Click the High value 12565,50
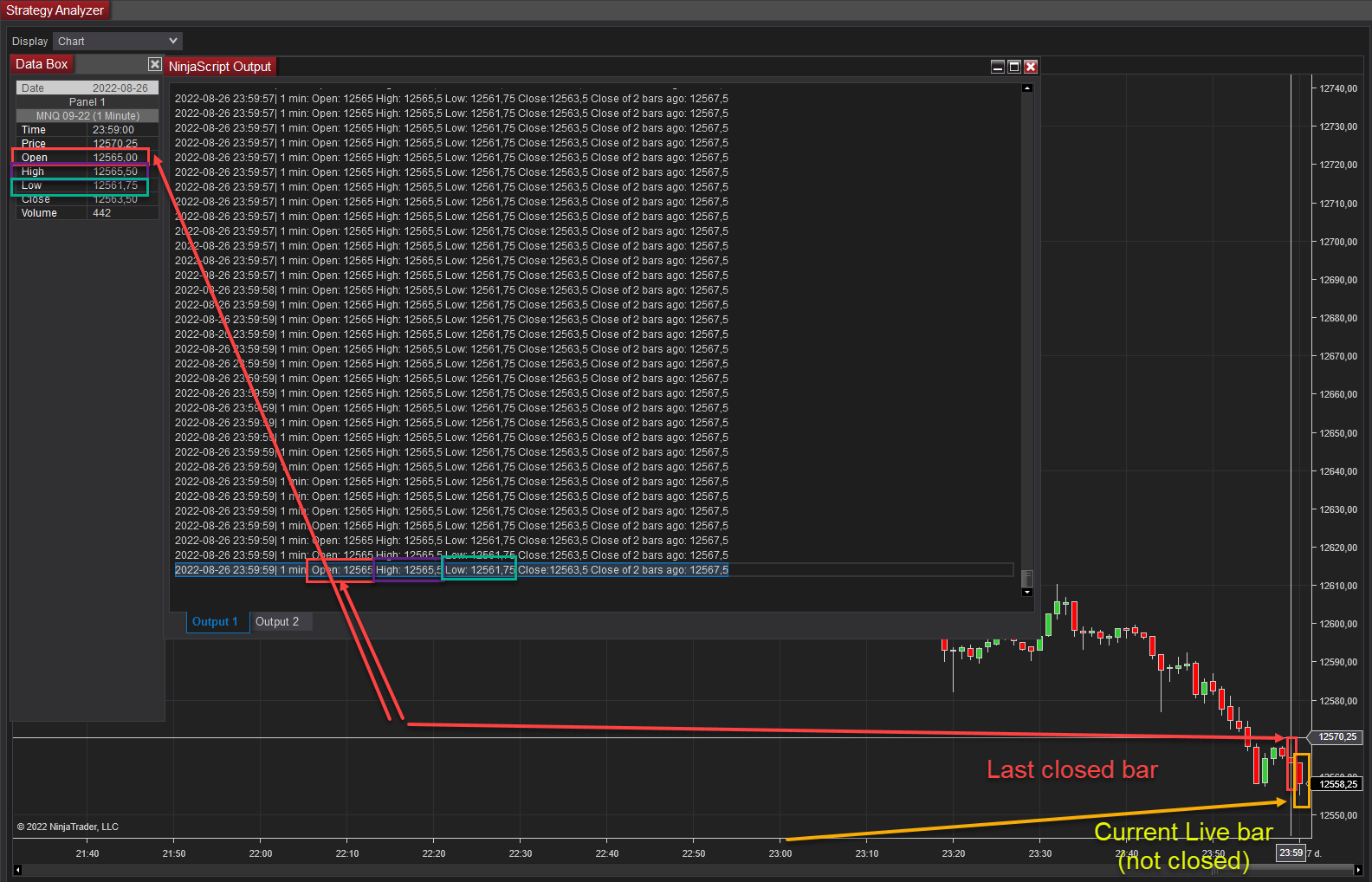 (115, 172)
